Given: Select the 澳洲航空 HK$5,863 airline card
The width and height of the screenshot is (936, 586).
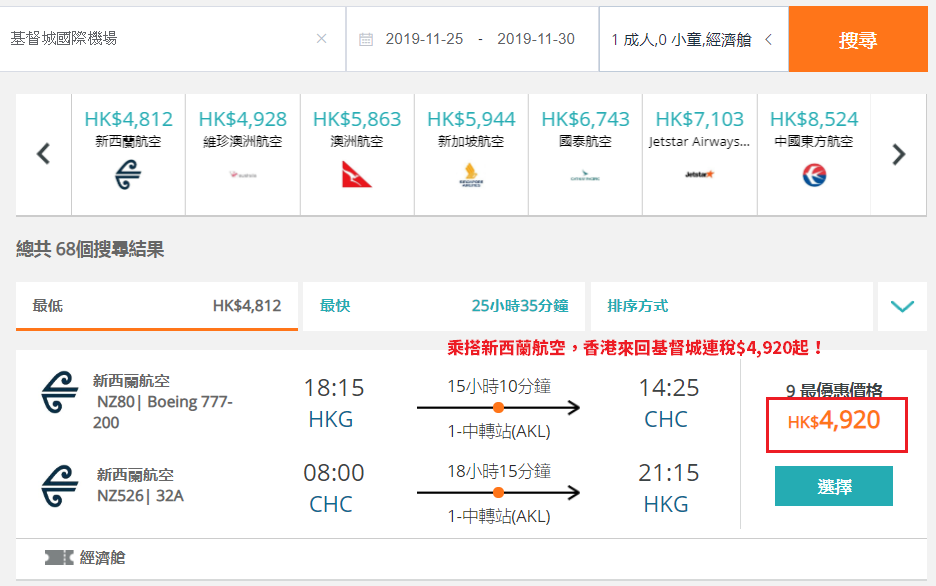Looking at the screenshot, I should pyautogui.click(x=357, y=154).
